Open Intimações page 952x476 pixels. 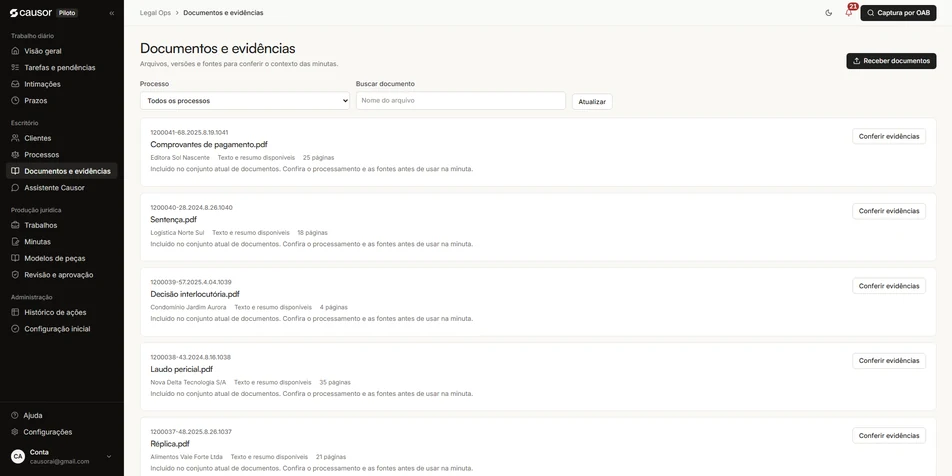[61, 84]
